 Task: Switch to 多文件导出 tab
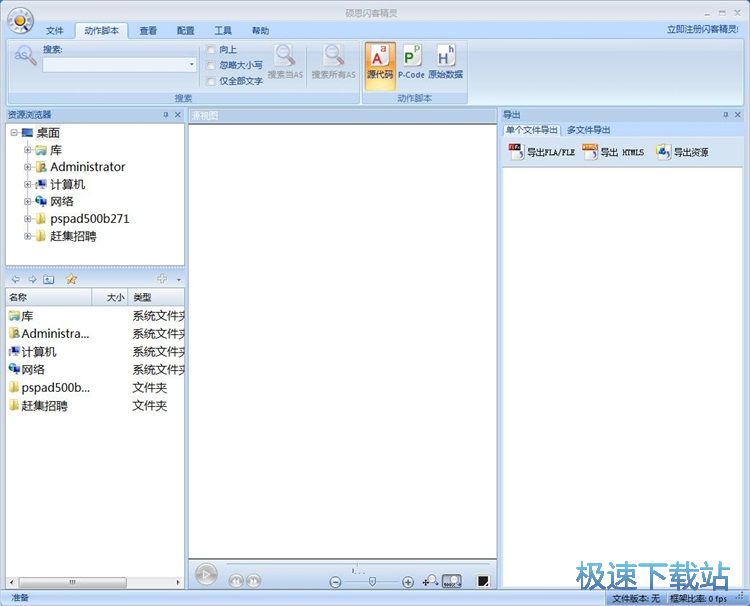588,130
